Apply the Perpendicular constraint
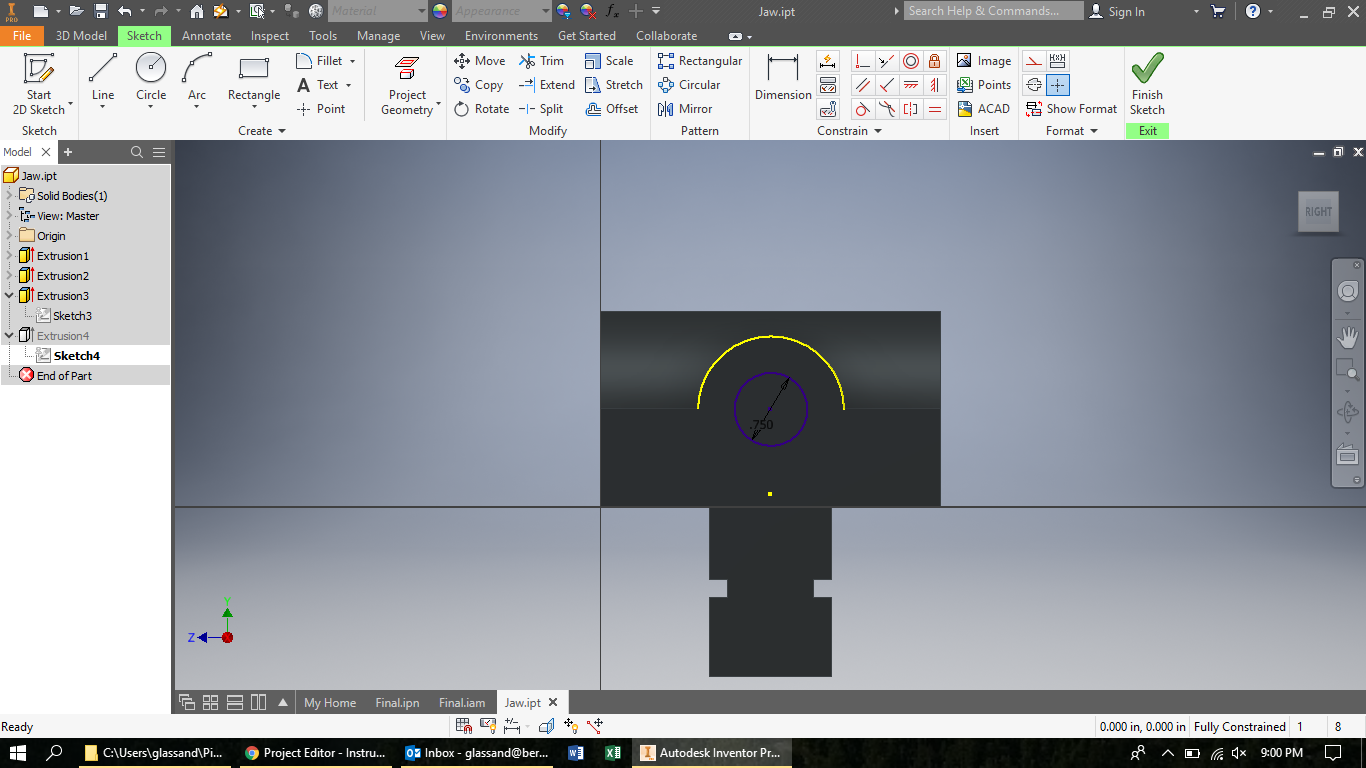This screenshot has height=768, width=1366. 886,85
